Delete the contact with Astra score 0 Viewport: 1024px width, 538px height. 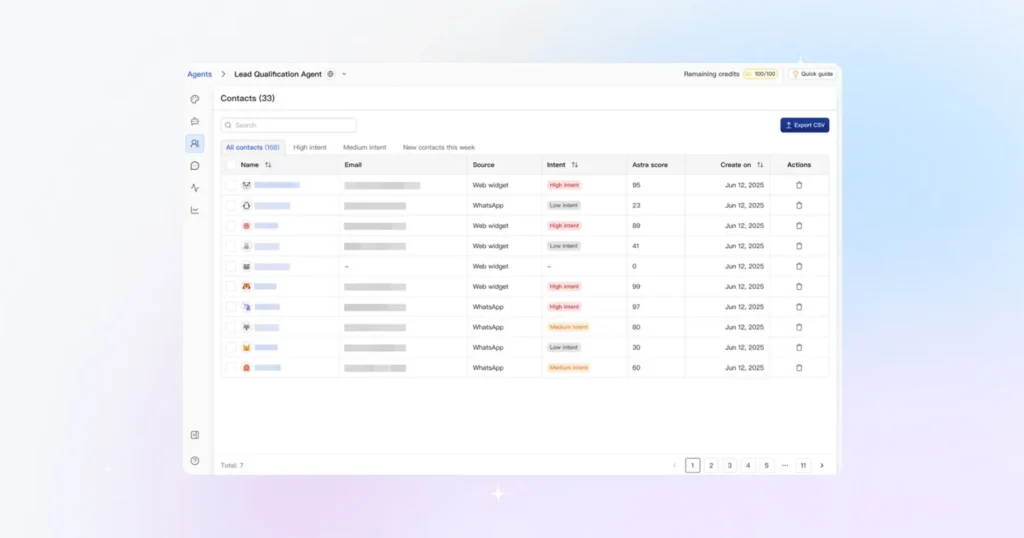click(x=799, y=266)
